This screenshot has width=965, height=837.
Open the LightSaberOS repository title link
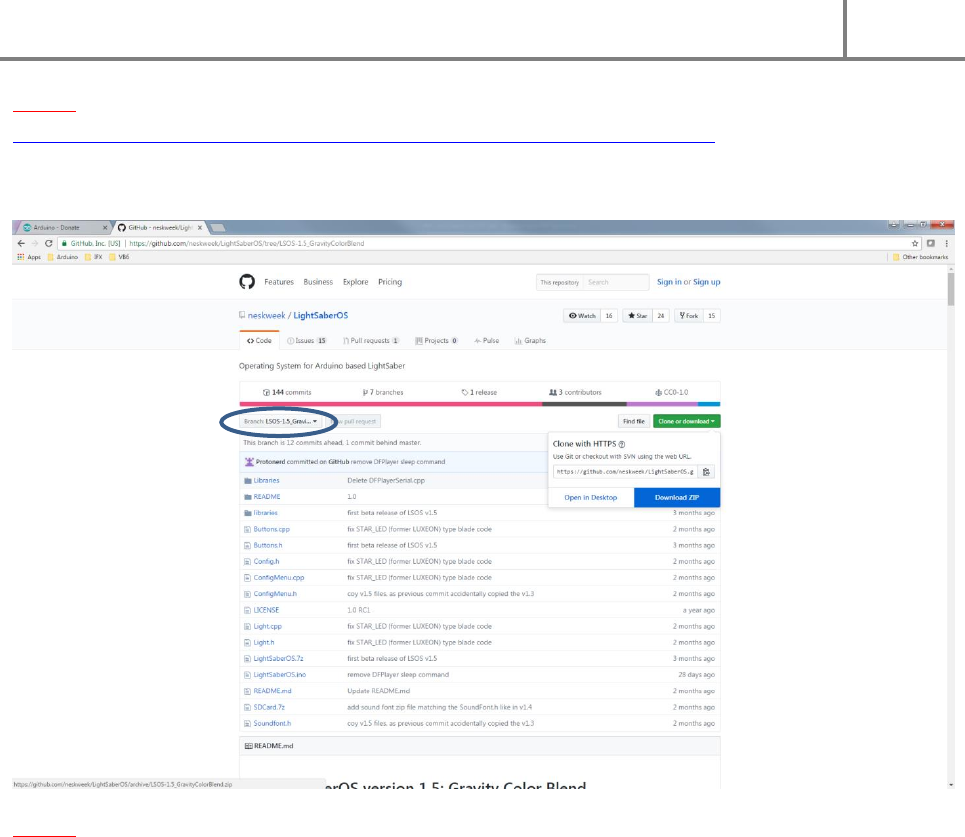pos(321,315)
